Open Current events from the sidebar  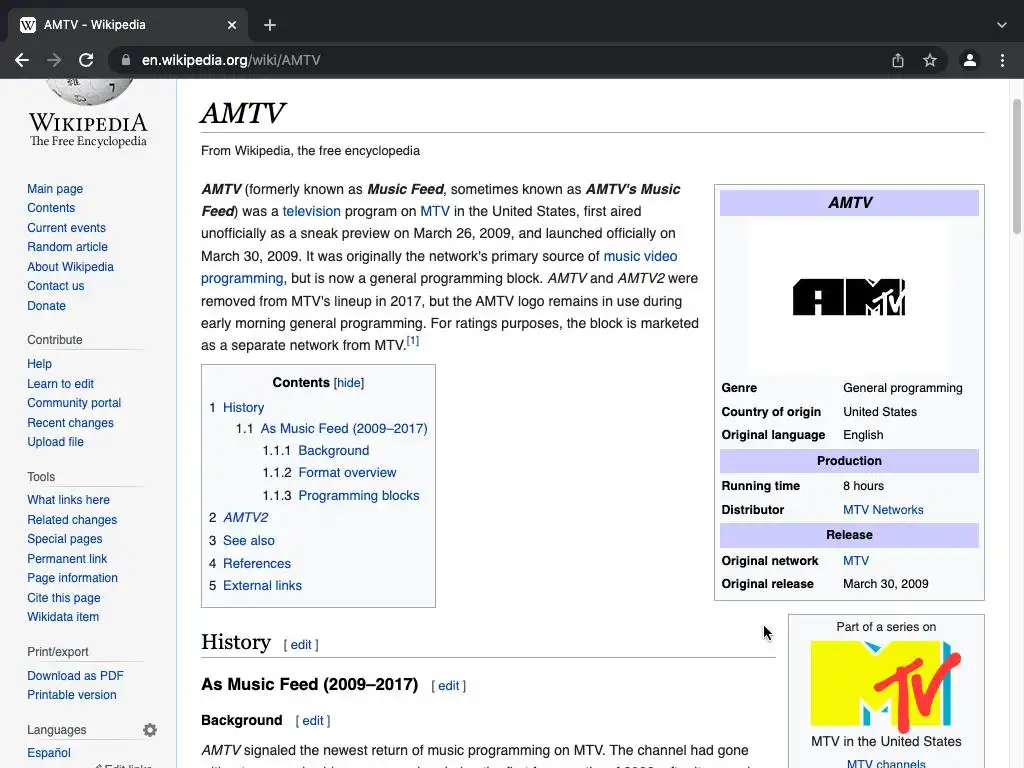(x=66, y=227)
